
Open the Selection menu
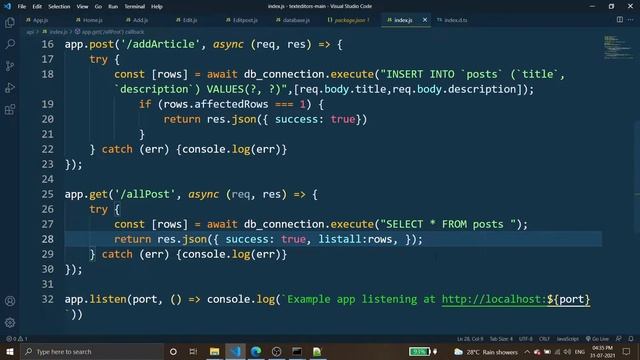pos(59,7)
